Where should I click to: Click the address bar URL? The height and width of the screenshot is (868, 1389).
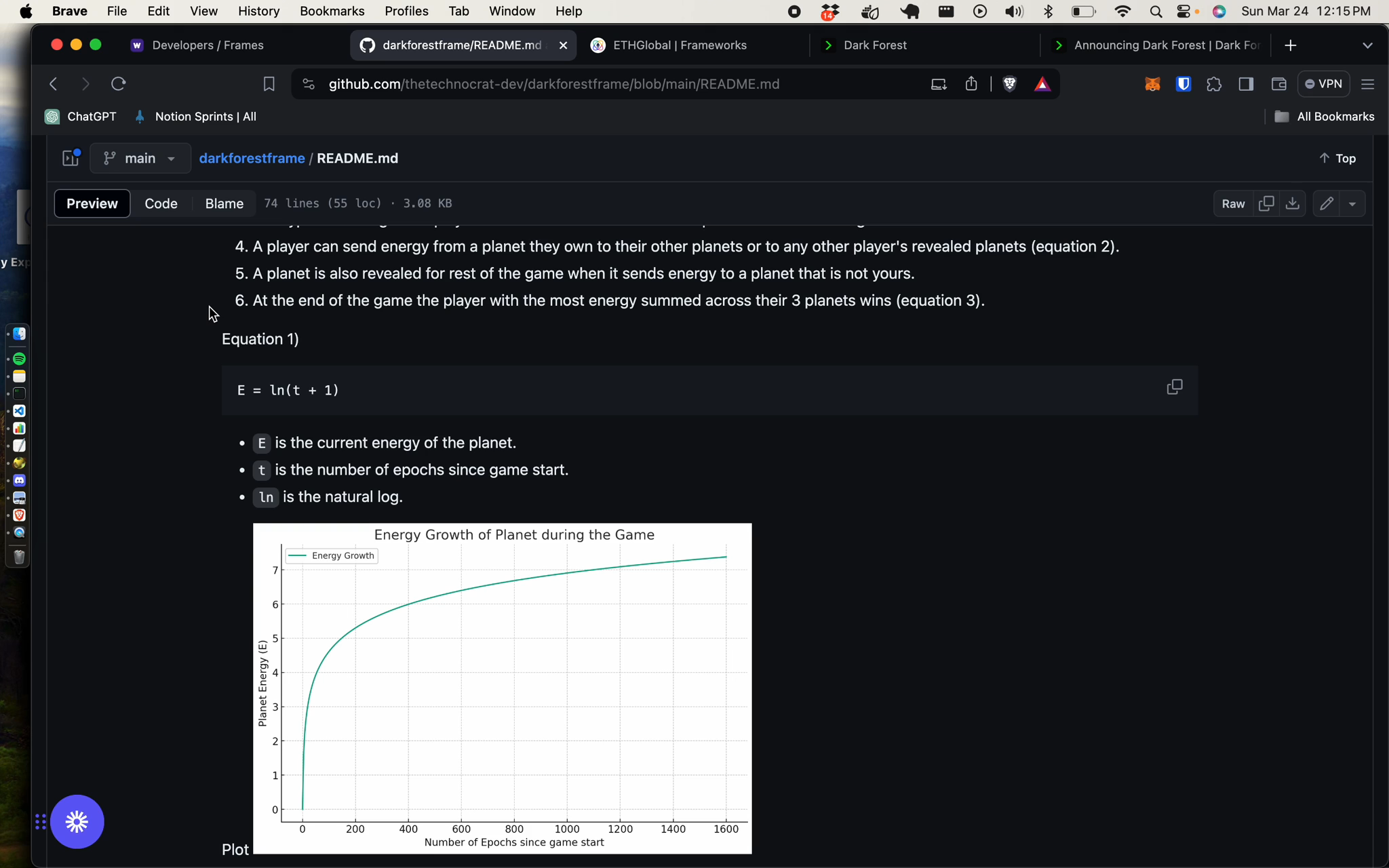(x=554, y=84)
